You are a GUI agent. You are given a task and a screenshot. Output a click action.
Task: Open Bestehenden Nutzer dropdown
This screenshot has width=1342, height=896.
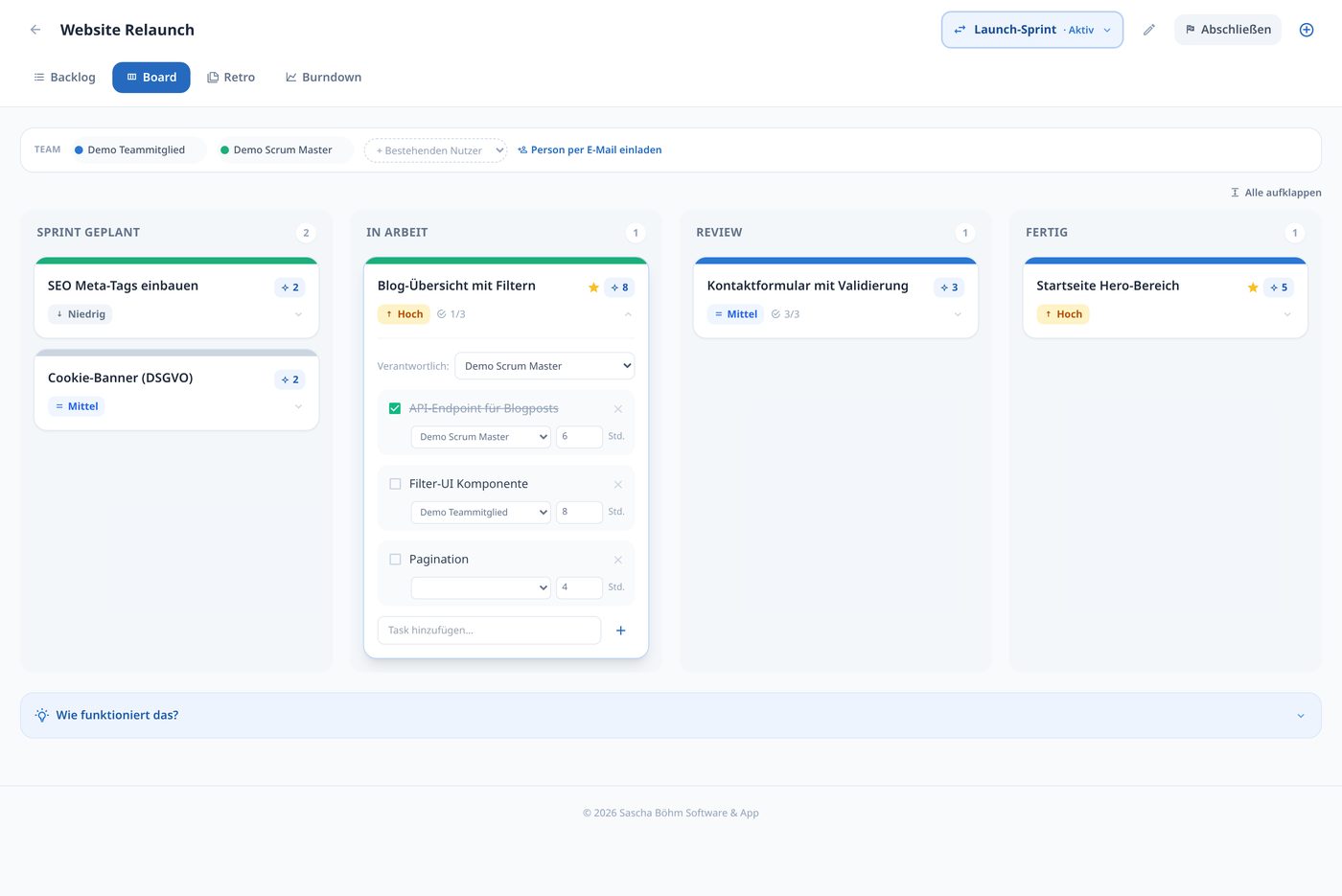tap(435, 150)
